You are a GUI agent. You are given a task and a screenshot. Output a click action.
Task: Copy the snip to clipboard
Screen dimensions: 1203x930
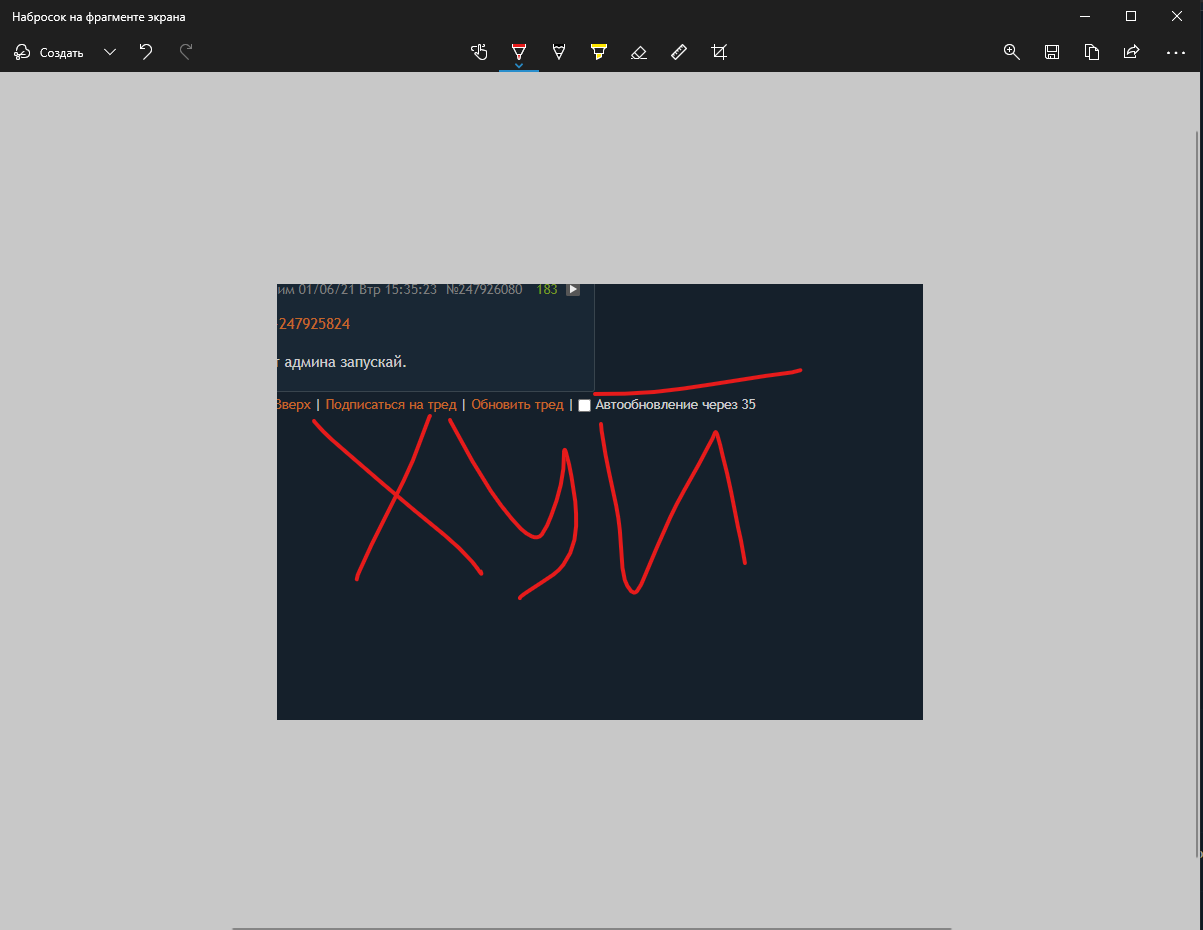[1092, 52]
